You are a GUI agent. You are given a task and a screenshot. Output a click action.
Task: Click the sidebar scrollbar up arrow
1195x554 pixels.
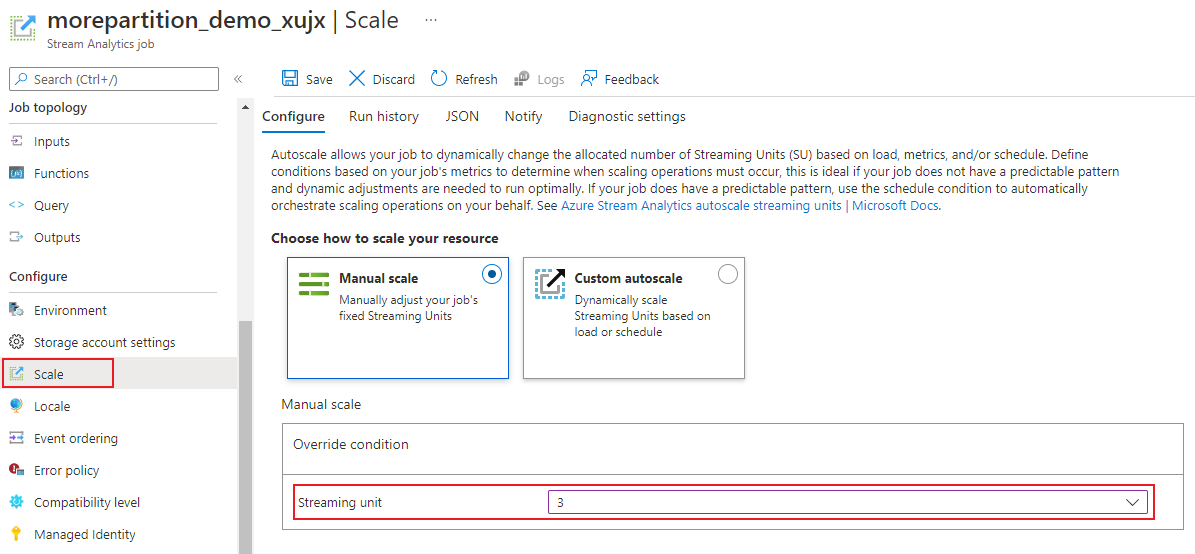point(245,107)
